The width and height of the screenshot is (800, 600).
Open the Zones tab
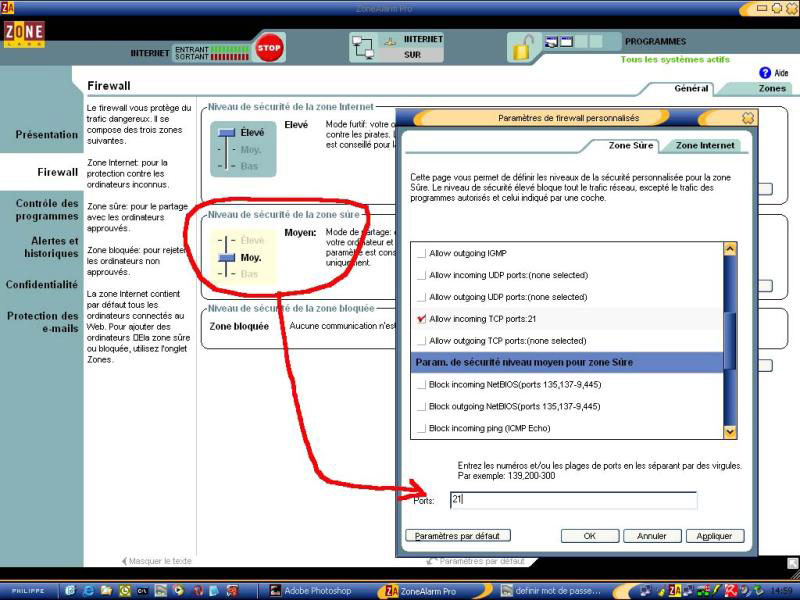pyautogui.click(x=771, y=88)
